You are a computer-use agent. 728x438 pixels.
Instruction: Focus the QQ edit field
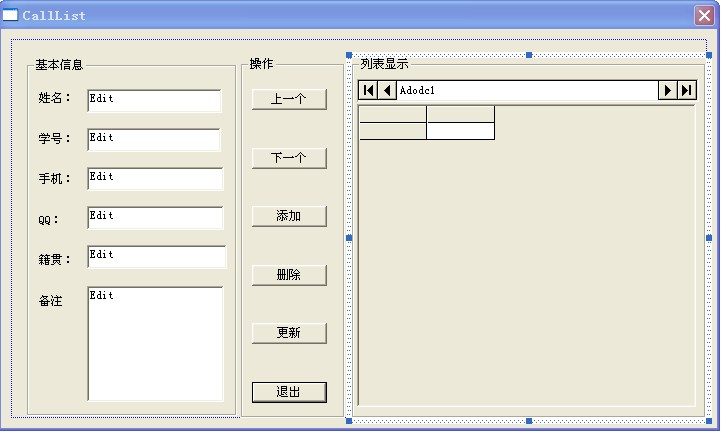(x=155, y=218)
